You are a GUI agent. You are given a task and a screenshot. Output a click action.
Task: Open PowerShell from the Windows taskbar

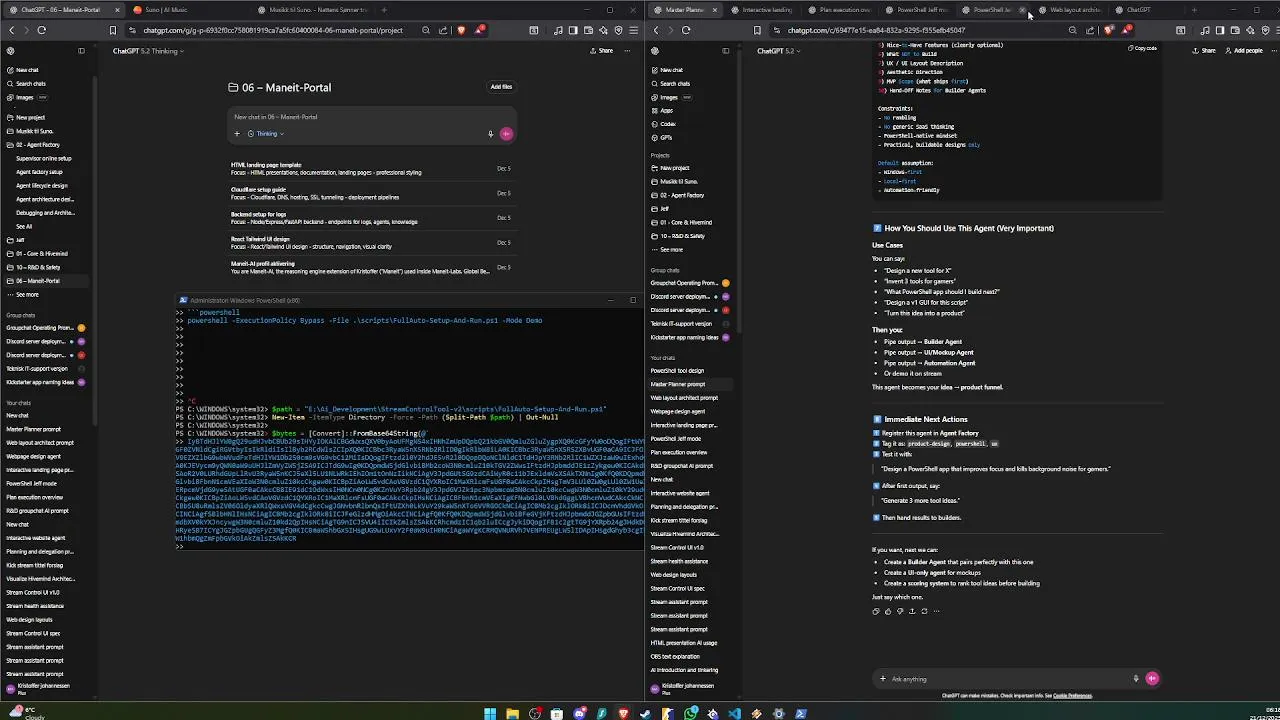coord(801,713)
